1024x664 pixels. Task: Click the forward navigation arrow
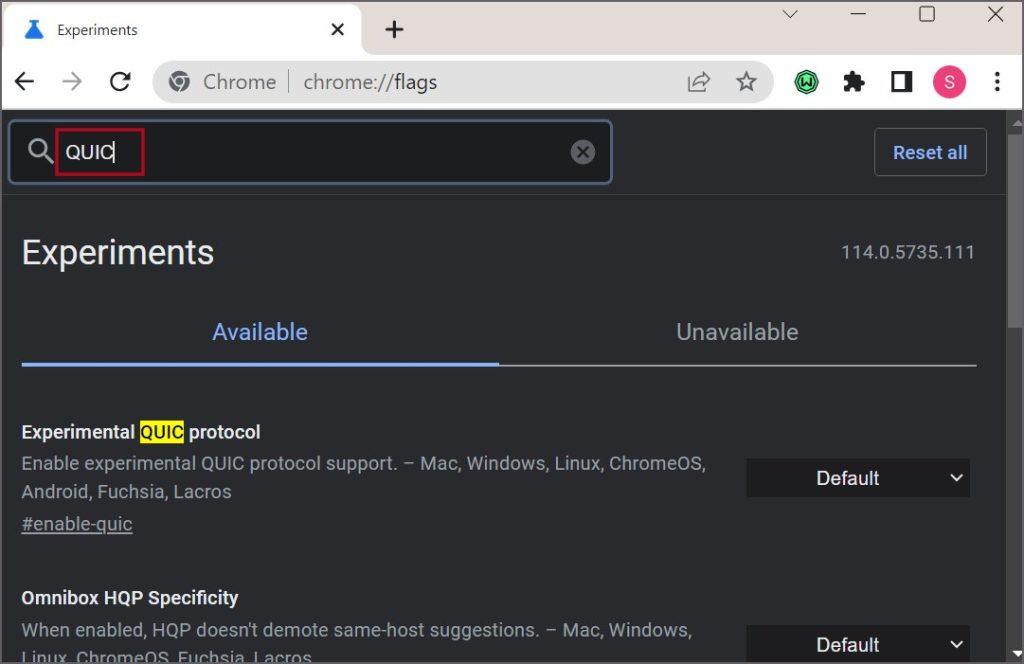tap(72, 82)
